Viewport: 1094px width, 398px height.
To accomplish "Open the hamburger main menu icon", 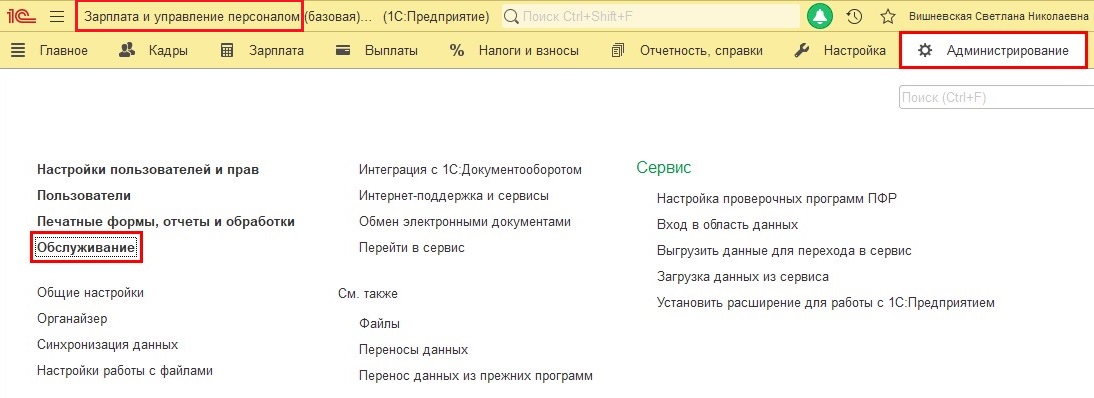I will [57, 16].
